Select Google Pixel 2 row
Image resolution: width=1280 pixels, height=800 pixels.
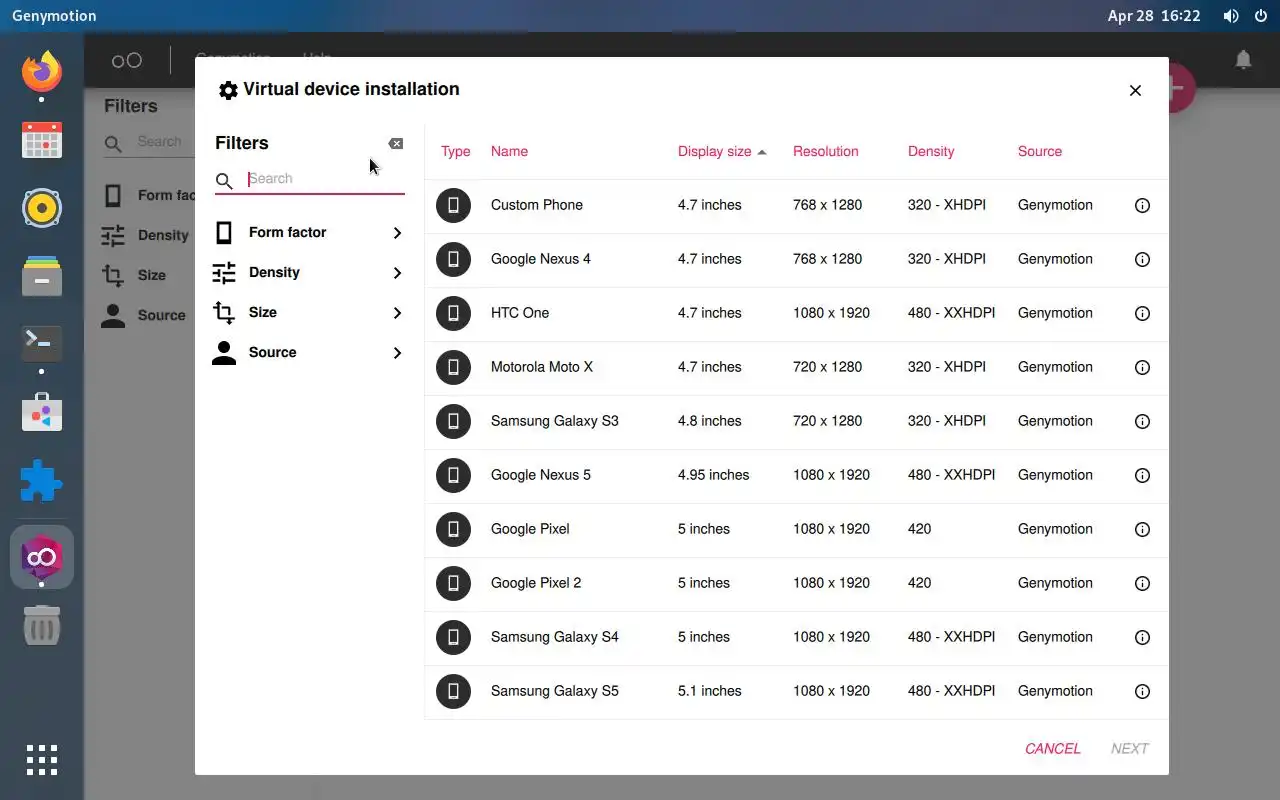pos(796,583)
